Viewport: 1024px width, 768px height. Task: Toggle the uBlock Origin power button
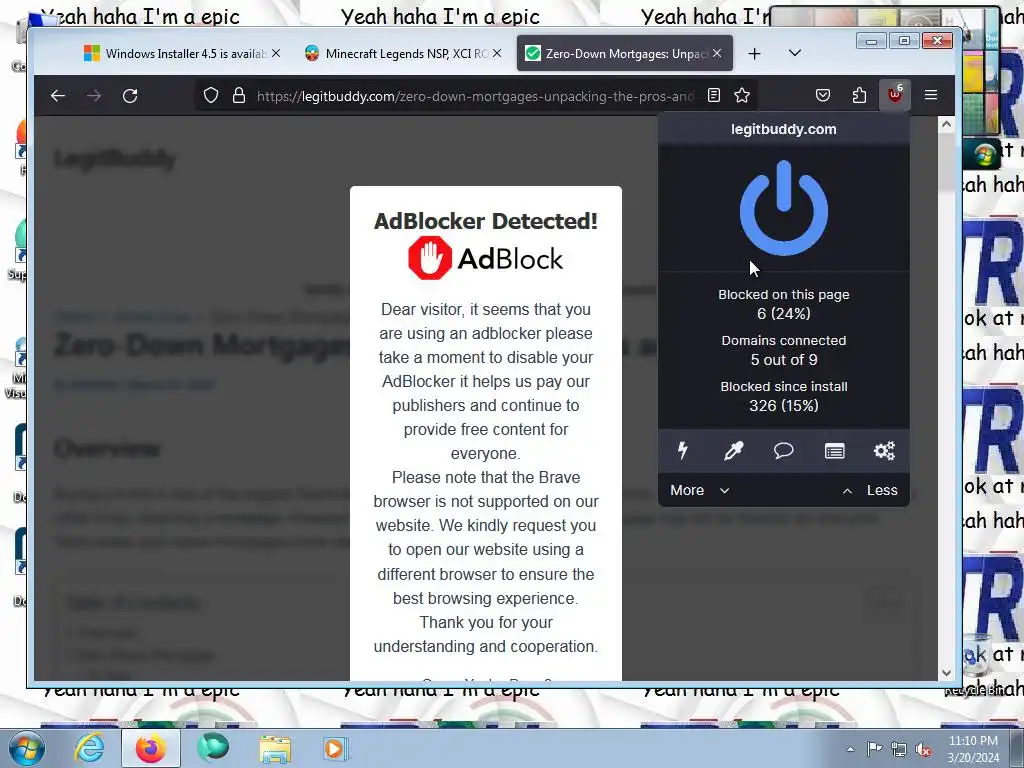coord(784,208)
